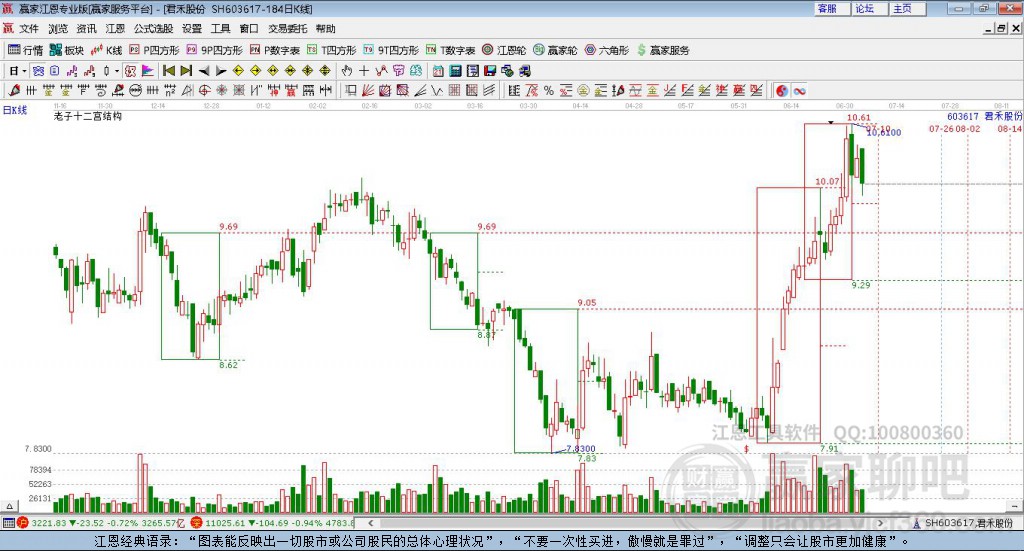Click the black left arrow icon
The image size is (1024, 551).
(x=204, y=71)
